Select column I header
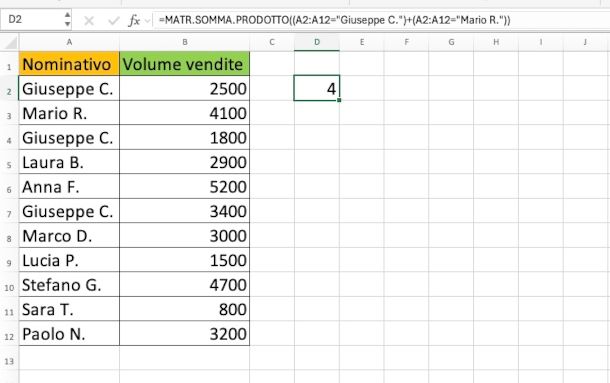The height and width of the screenshot is (383, 610). [x=541, y=42]
